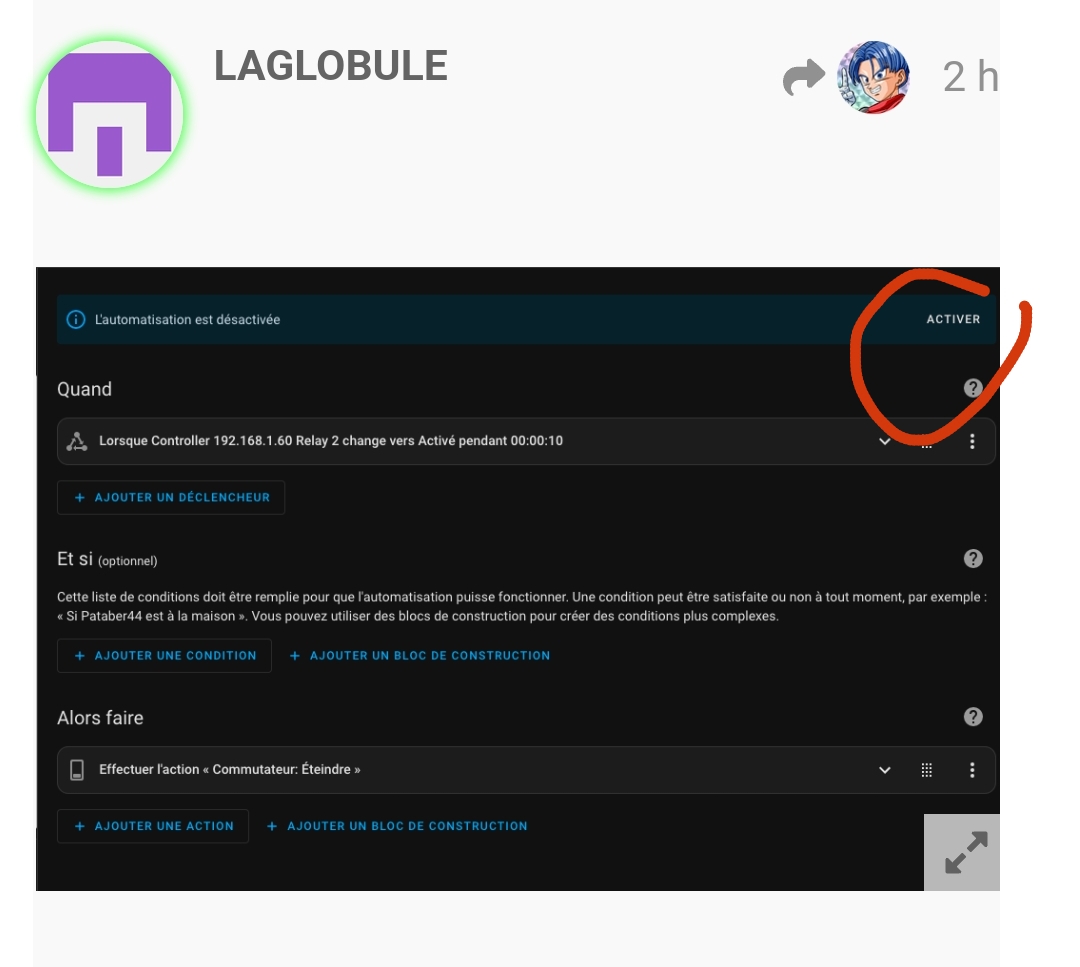Screen dimensions: 1080x967
Task: Click Ajouter un déclencheur button
Action: click(x=171, y=497)
